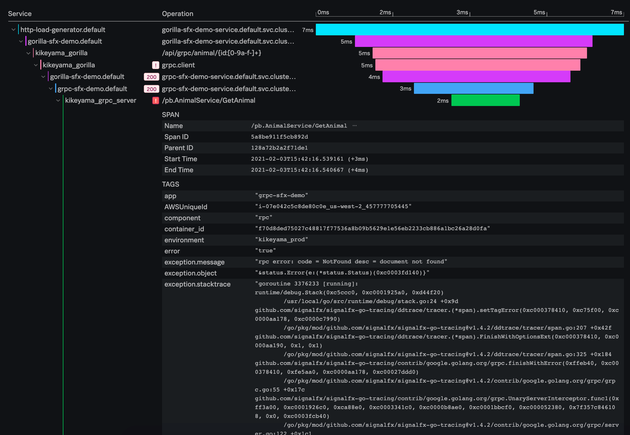Click the /api/grpc/animal/{id:[0-9a-f-]+} operation
This screenshot has width=630, height=435.
(x=211, y=53)
